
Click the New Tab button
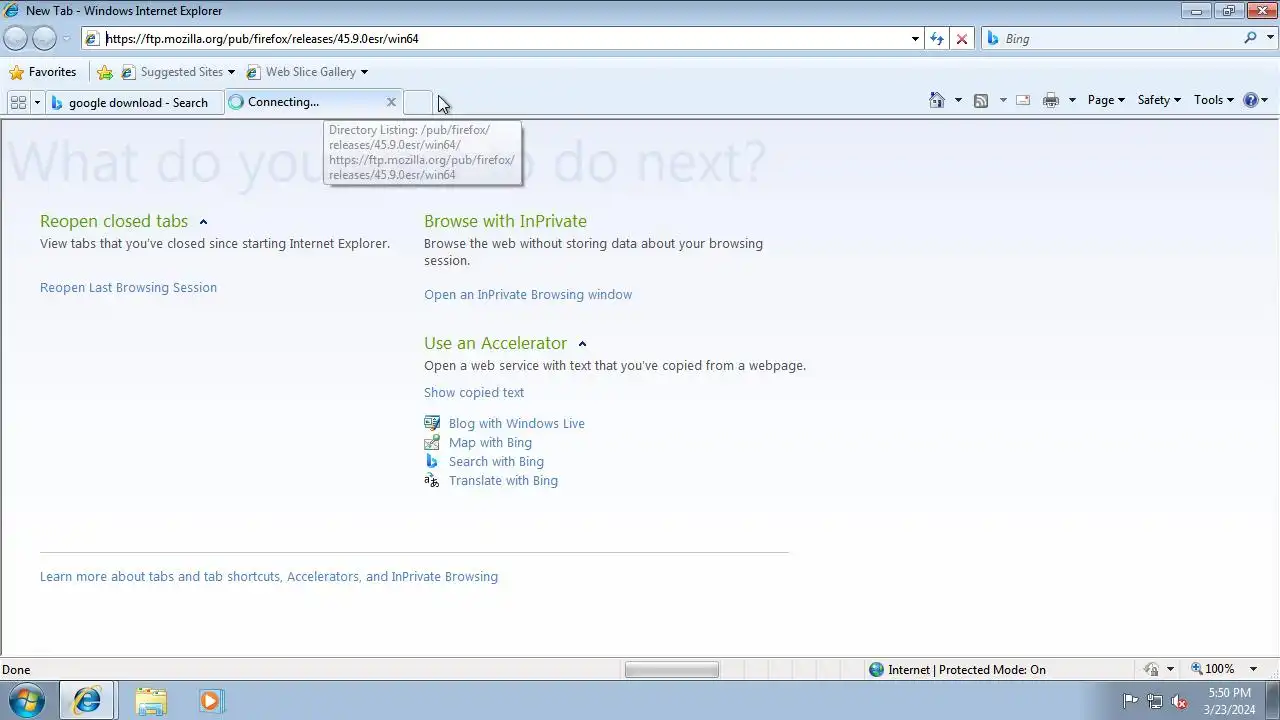(x=417, y=102)
